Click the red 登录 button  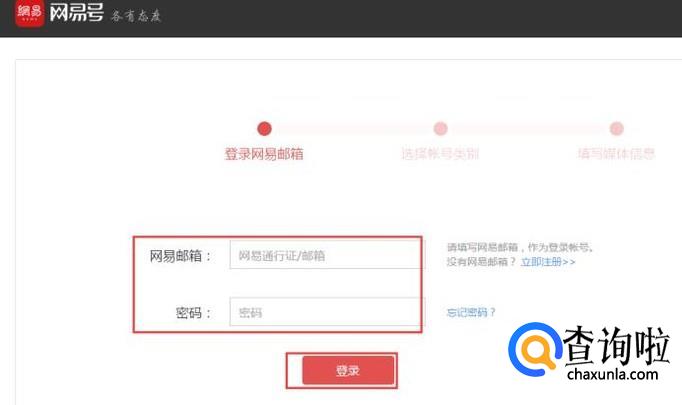(x=348, y=370)
